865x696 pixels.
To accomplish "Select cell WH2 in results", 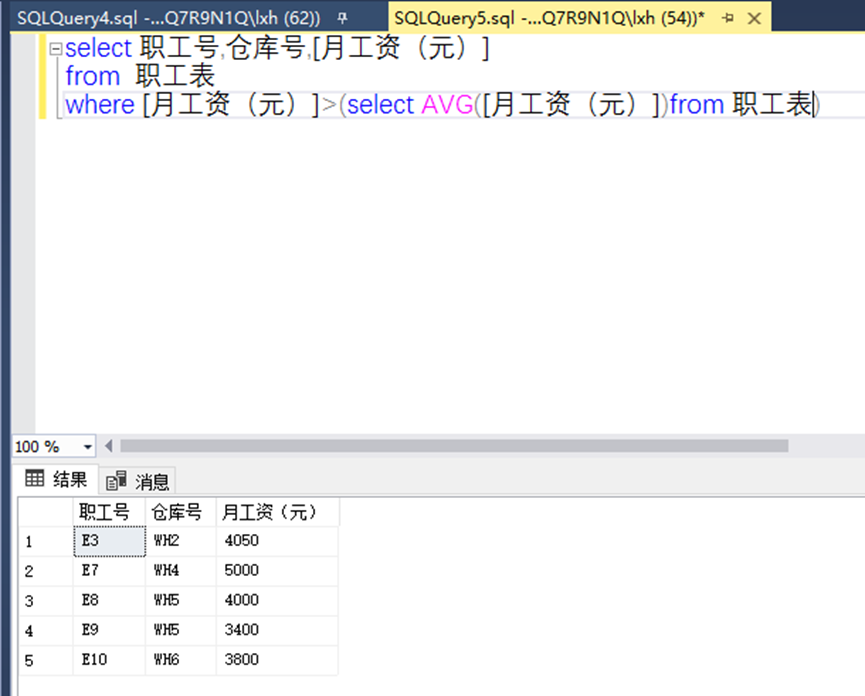I will click(181, 541).
